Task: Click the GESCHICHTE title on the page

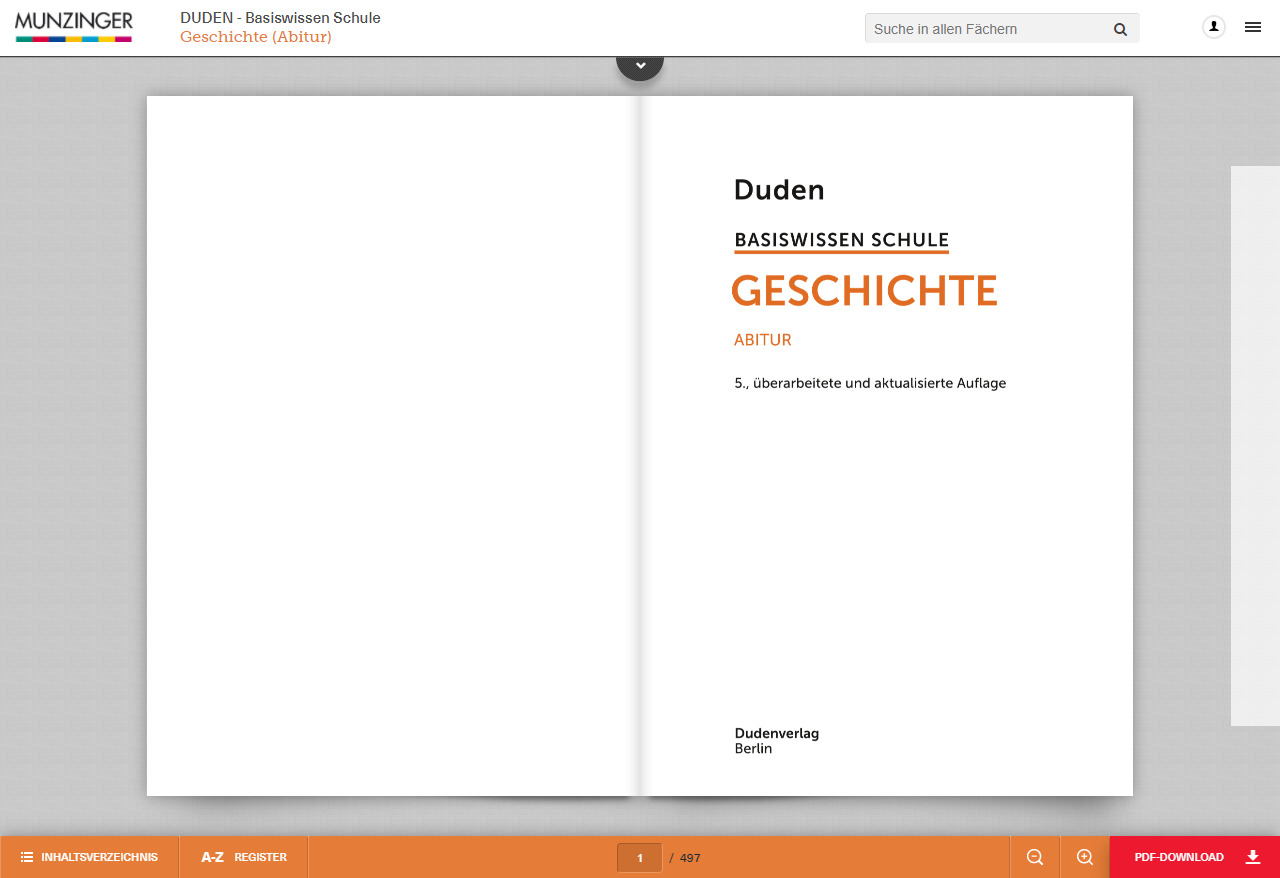Action: 865,291
